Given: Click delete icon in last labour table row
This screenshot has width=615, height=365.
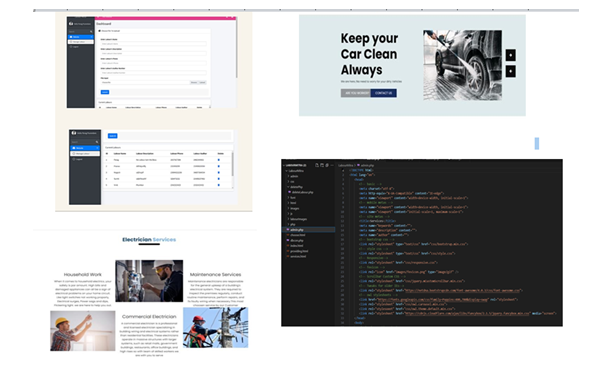Looking at the screenshot, I should 219,185.
